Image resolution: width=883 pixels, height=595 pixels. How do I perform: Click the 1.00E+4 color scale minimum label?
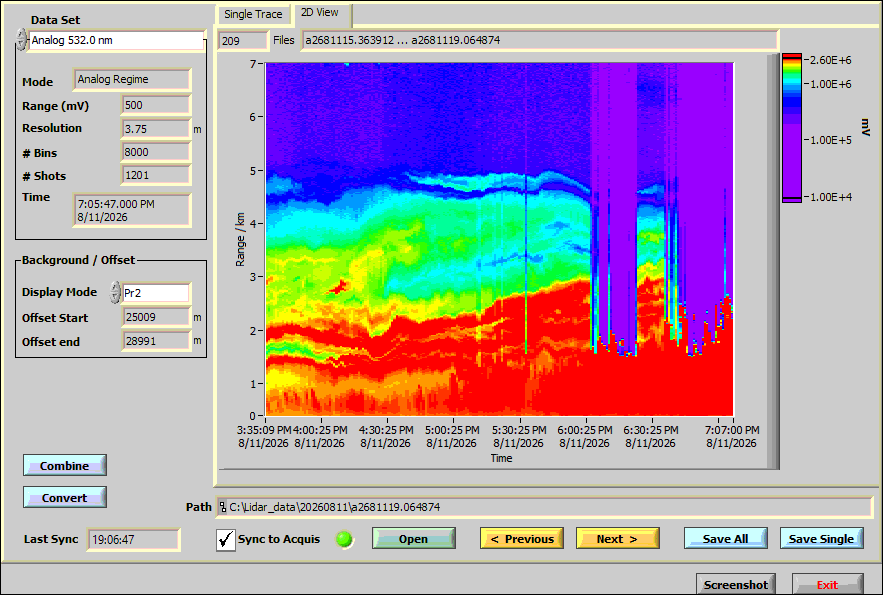click(831, 197)
